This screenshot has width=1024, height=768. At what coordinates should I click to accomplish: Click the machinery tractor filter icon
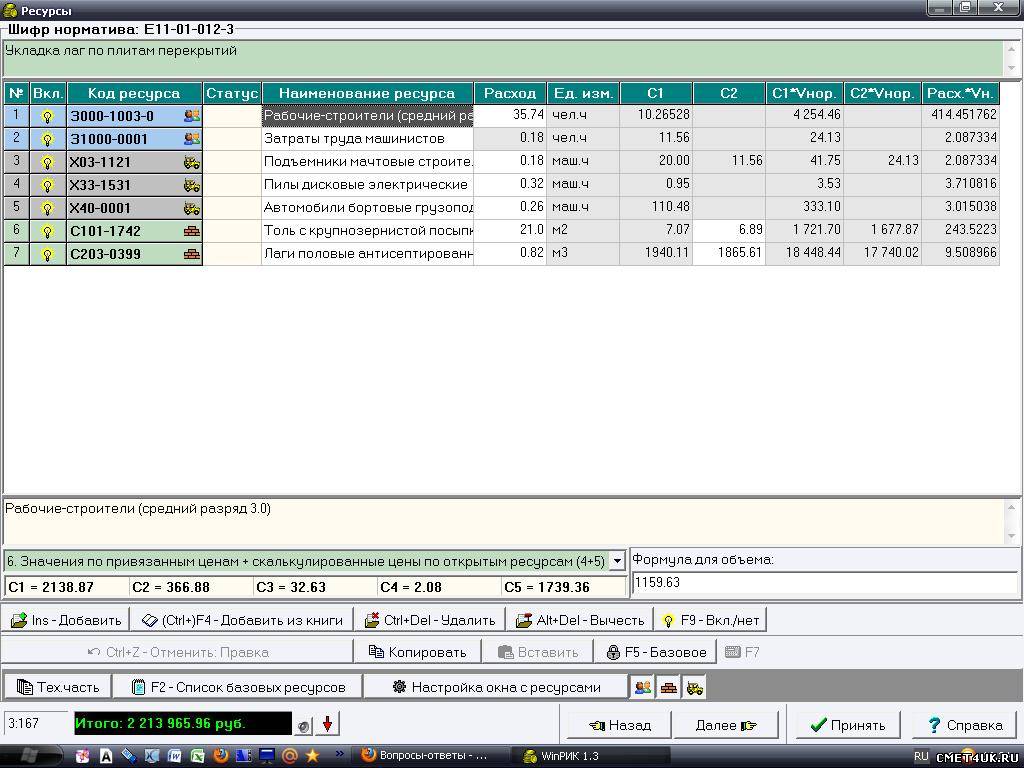pos(693,687)
